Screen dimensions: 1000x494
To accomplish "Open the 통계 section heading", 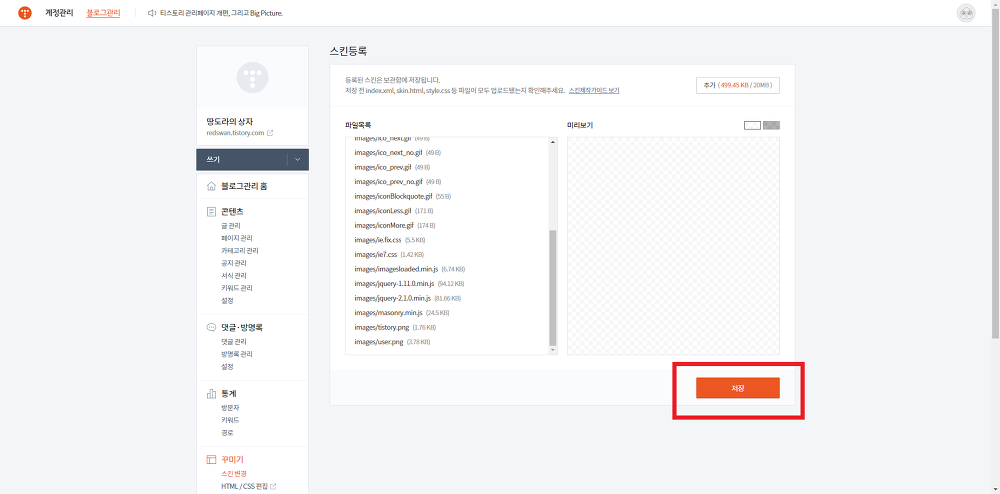I will pyautogui.click(x=229, y=393).
